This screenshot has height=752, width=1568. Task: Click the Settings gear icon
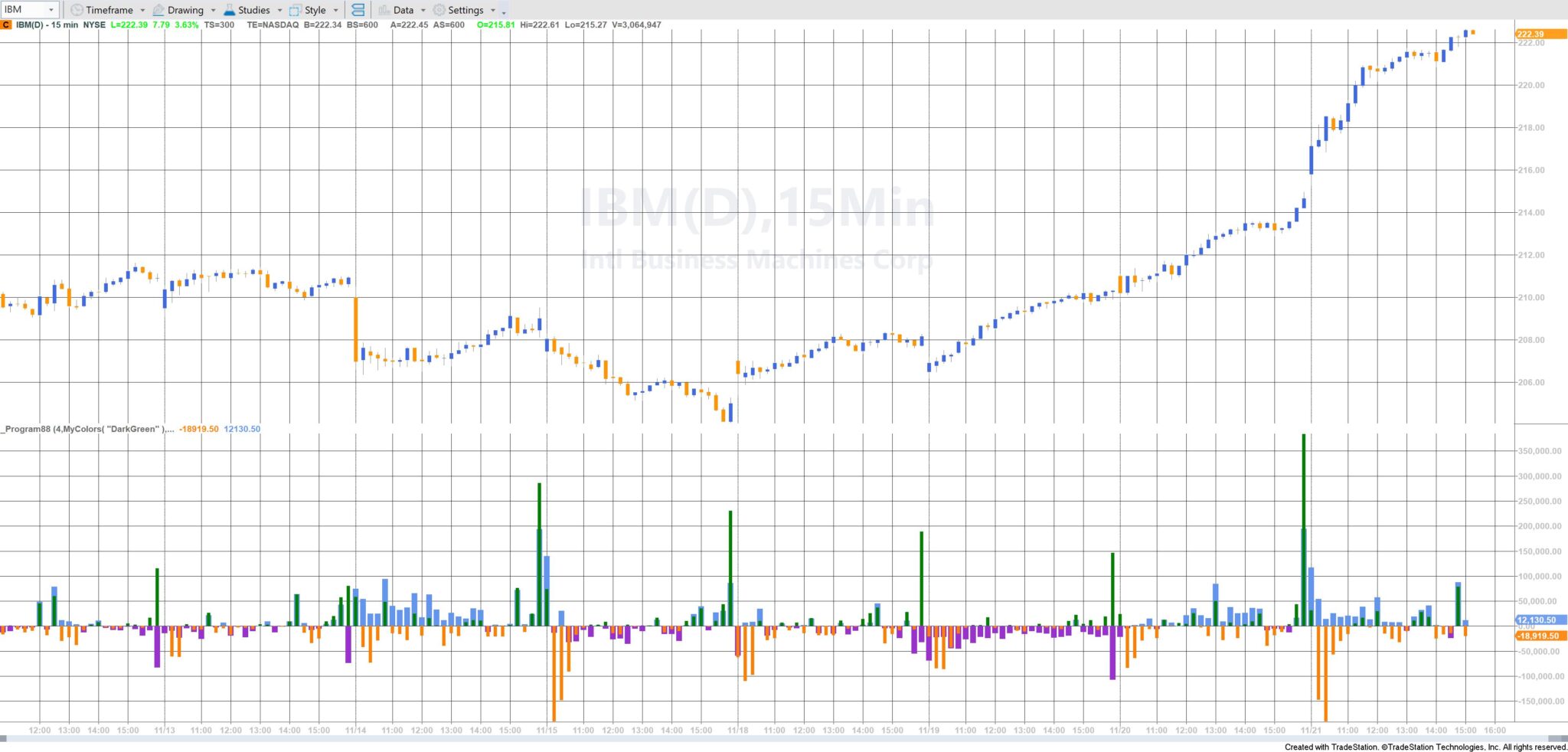coord(439,10)
